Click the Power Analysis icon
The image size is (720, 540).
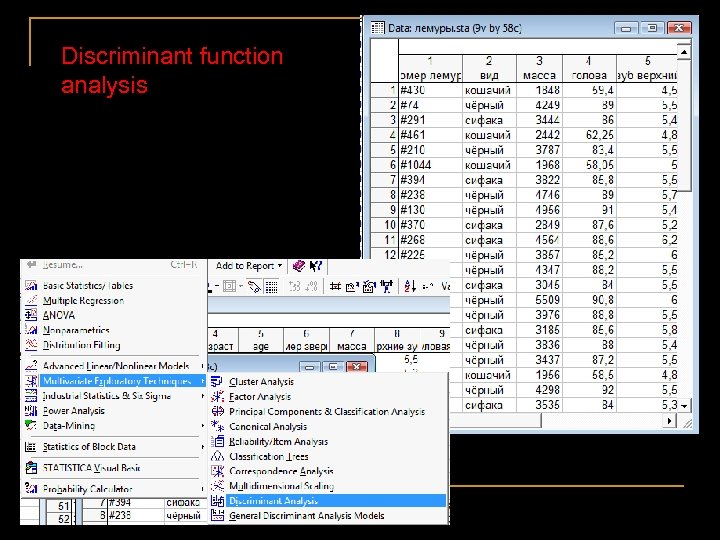31,411
